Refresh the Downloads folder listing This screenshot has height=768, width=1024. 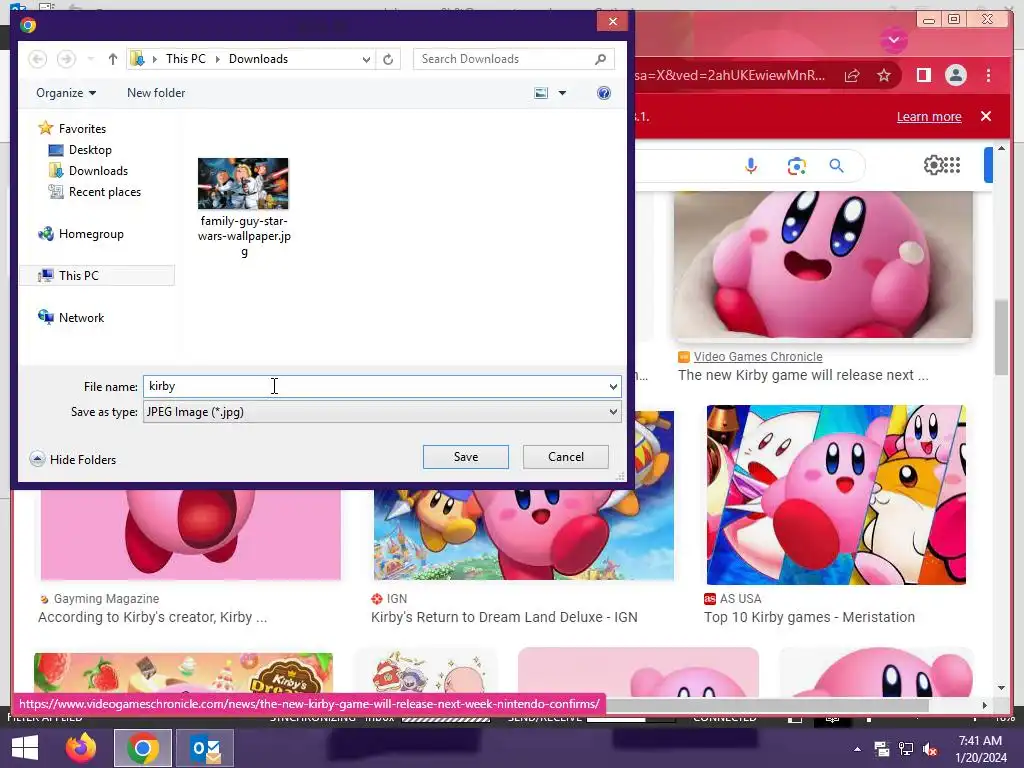388,59
